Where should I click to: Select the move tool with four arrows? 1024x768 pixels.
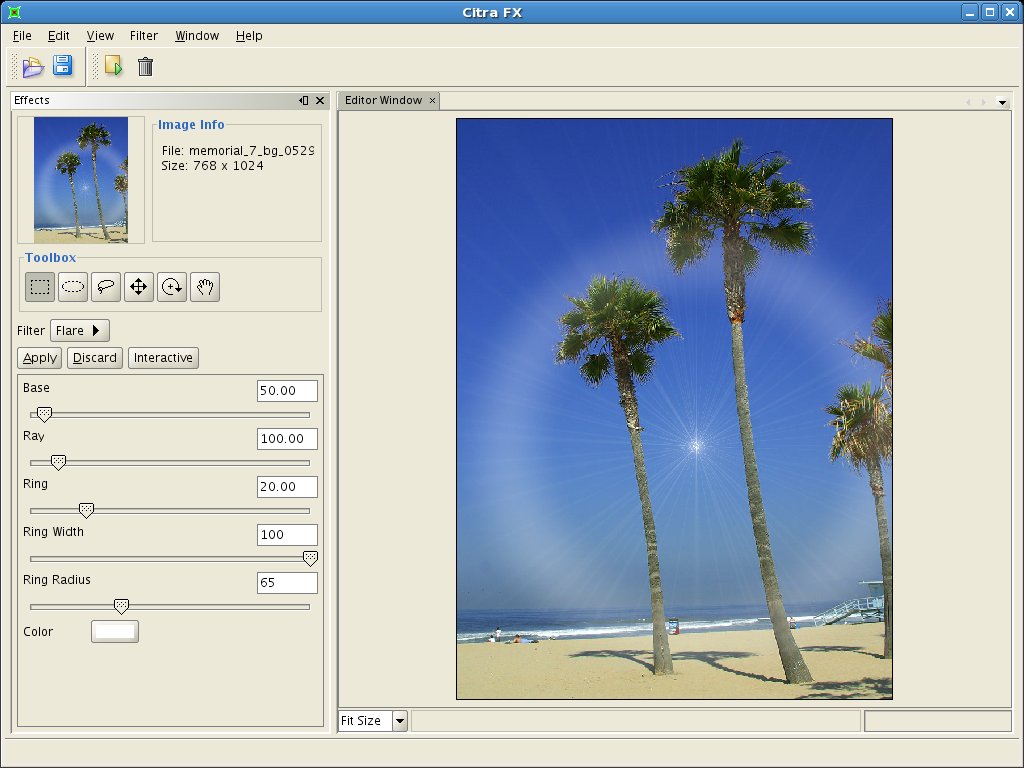[x=138, y=287]
